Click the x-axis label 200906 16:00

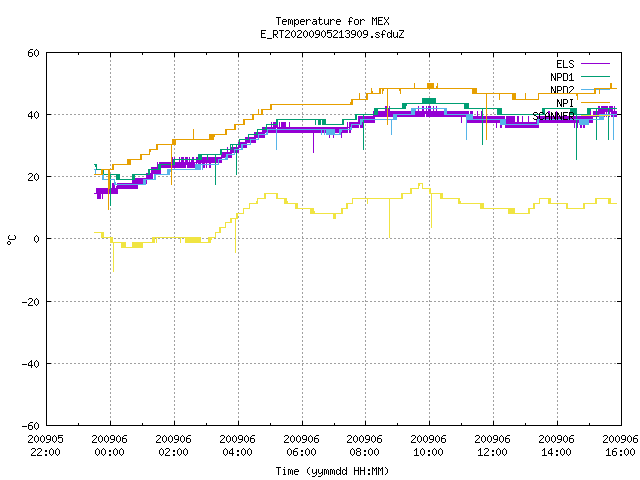[x=620, y=446]
